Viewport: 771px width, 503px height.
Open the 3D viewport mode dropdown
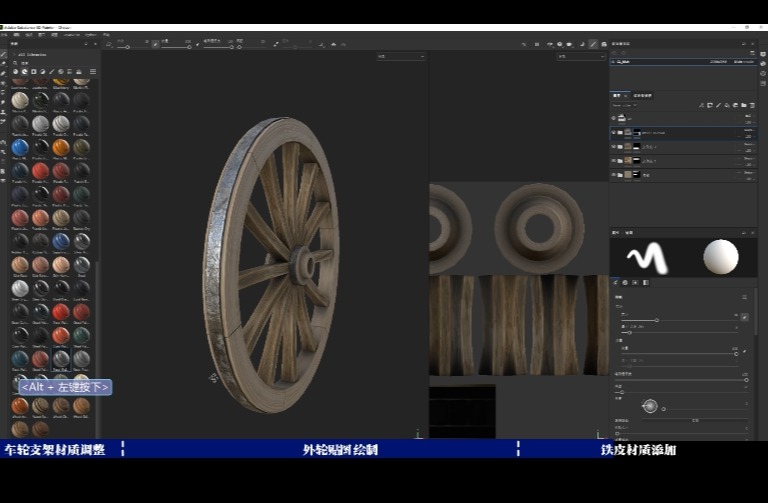click(x=401, y=57)
